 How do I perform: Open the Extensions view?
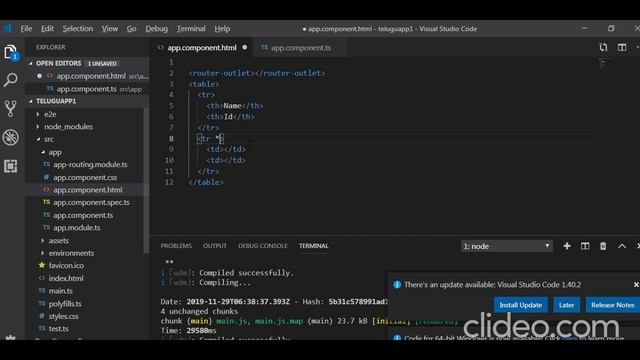tap(11, 166)
